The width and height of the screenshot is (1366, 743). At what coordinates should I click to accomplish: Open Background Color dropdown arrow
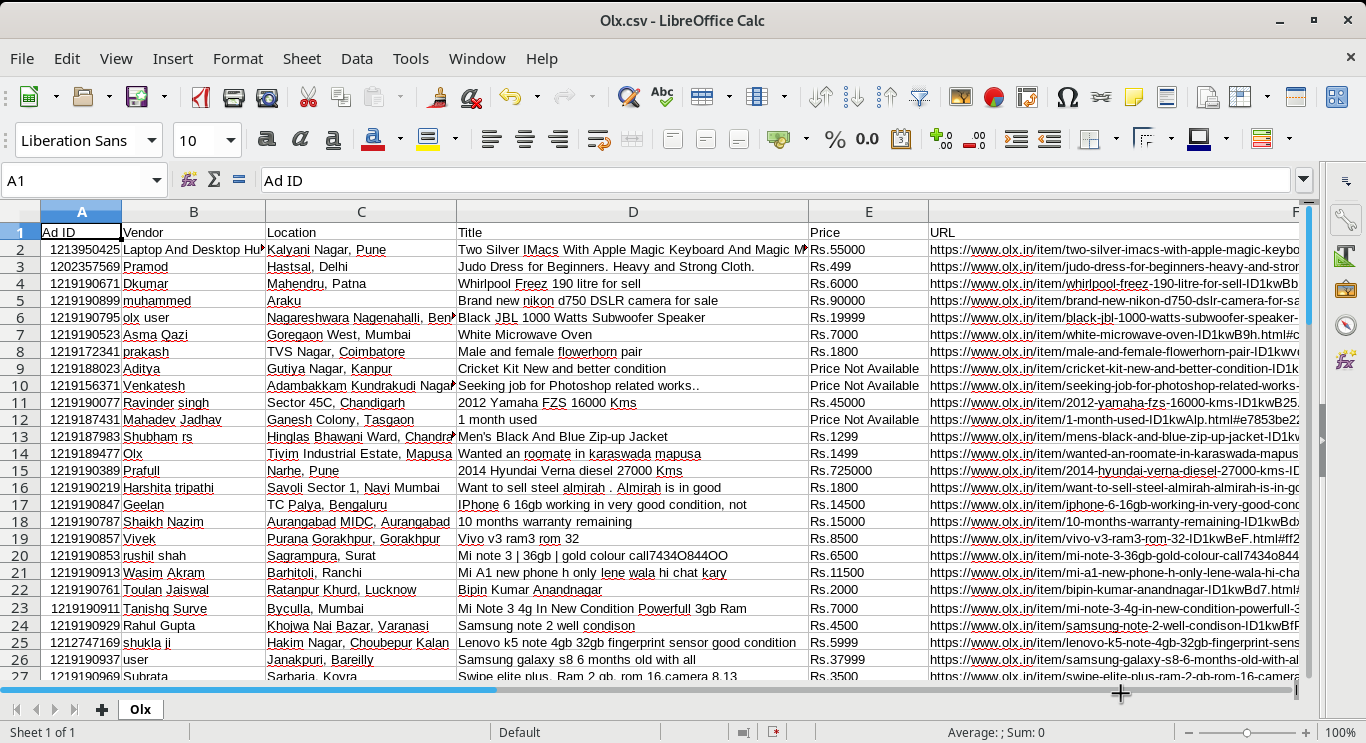(x=455, y=139)
